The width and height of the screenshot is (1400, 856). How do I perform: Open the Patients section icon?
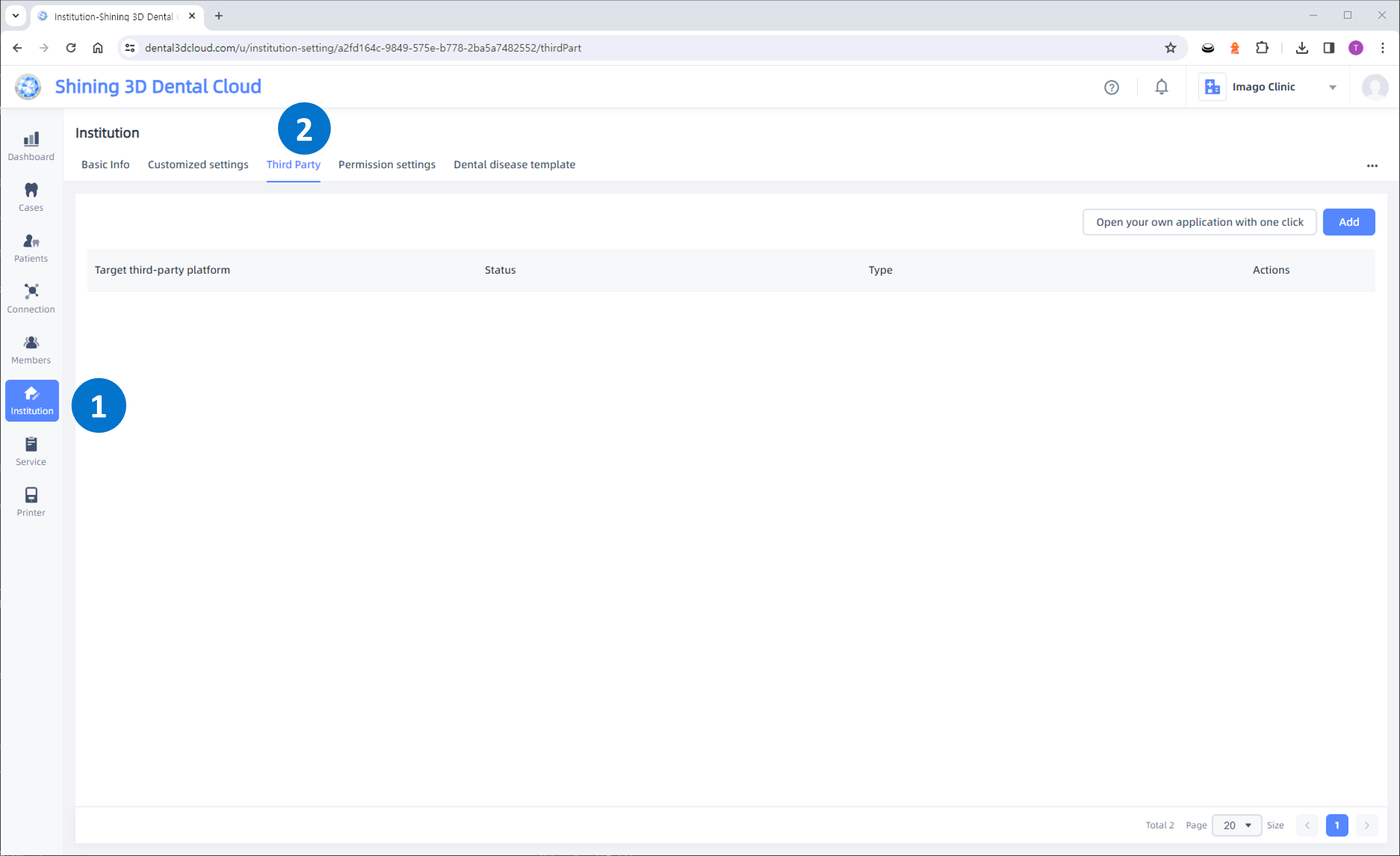coord(31,248)
